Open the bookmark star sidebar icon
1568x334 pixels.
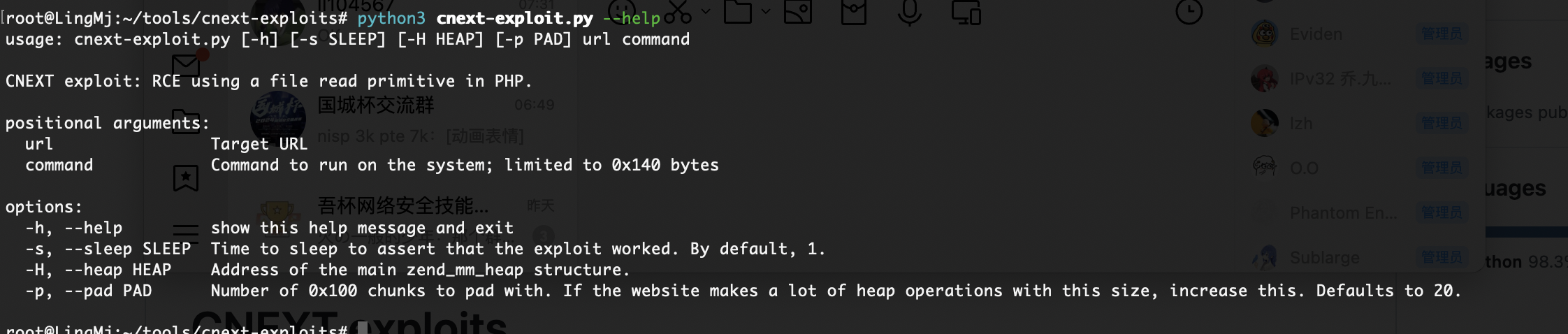coord(186,178)
